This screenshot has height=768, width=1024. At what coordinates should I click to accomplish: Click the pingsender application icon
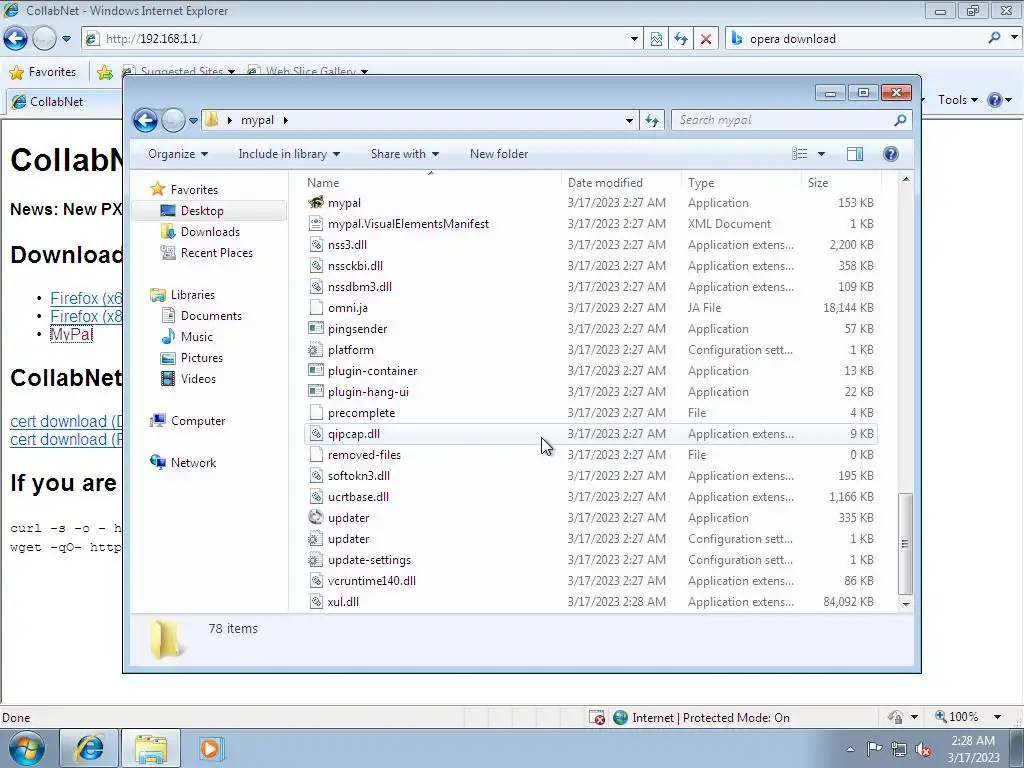[316, 328]
